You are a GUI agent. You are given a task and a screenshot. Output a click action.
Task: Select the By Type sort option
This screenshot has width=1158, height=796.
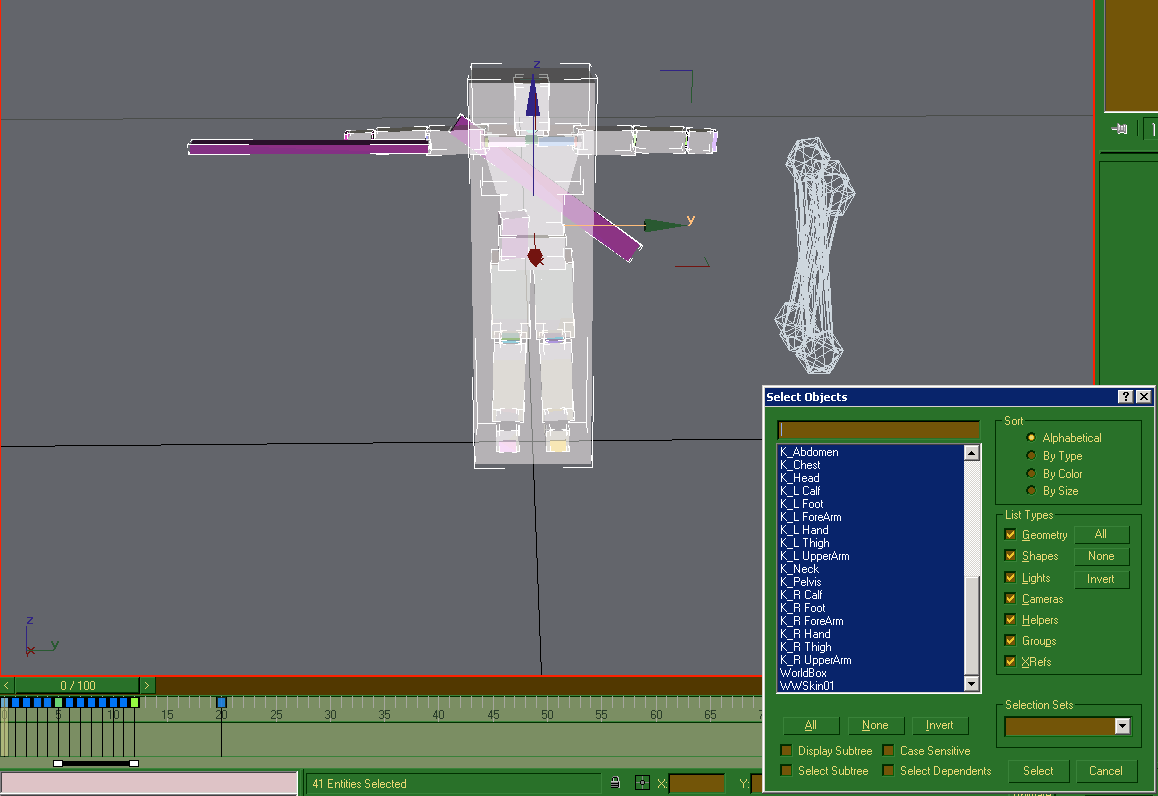pos(1031,456)
